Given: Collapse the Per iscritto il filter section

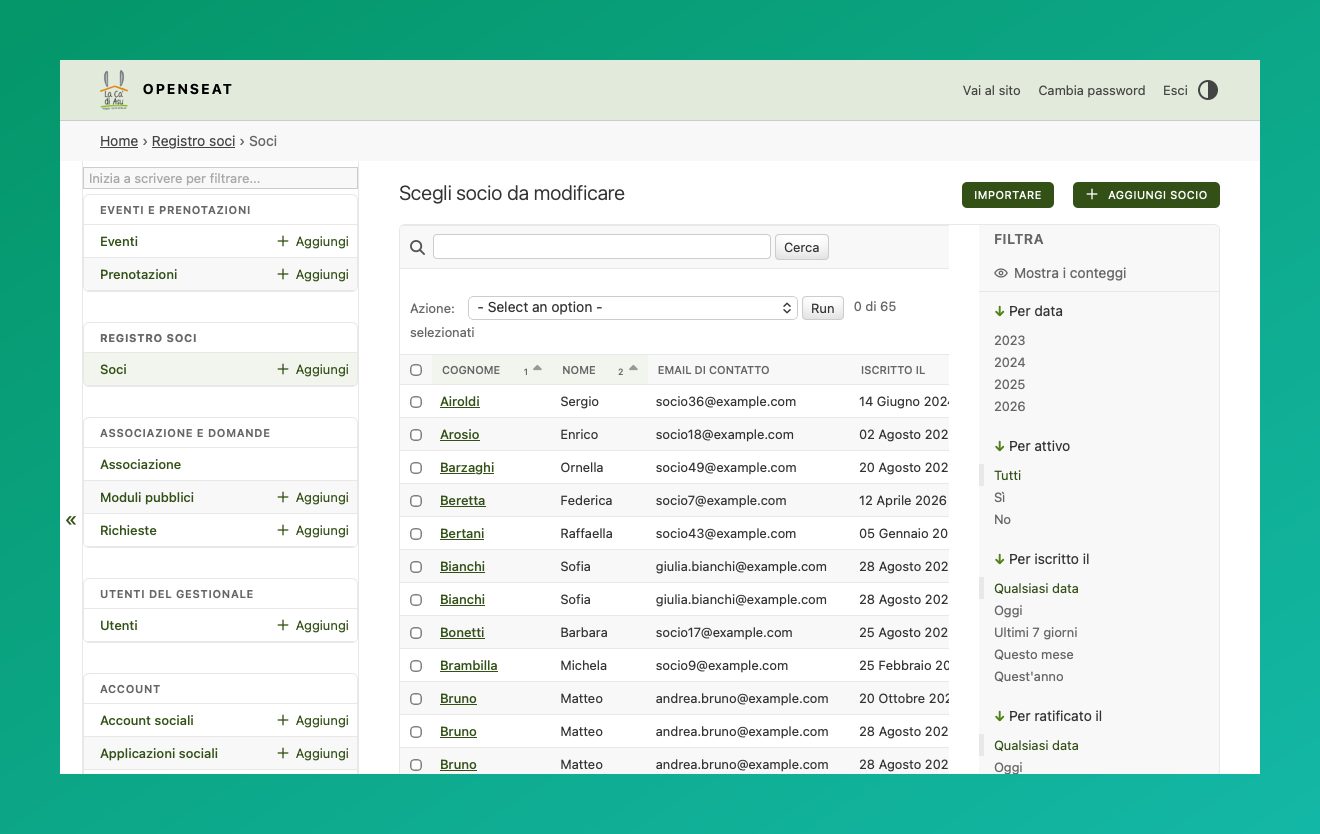Looking at the screenshot, I should point(1042,559).
